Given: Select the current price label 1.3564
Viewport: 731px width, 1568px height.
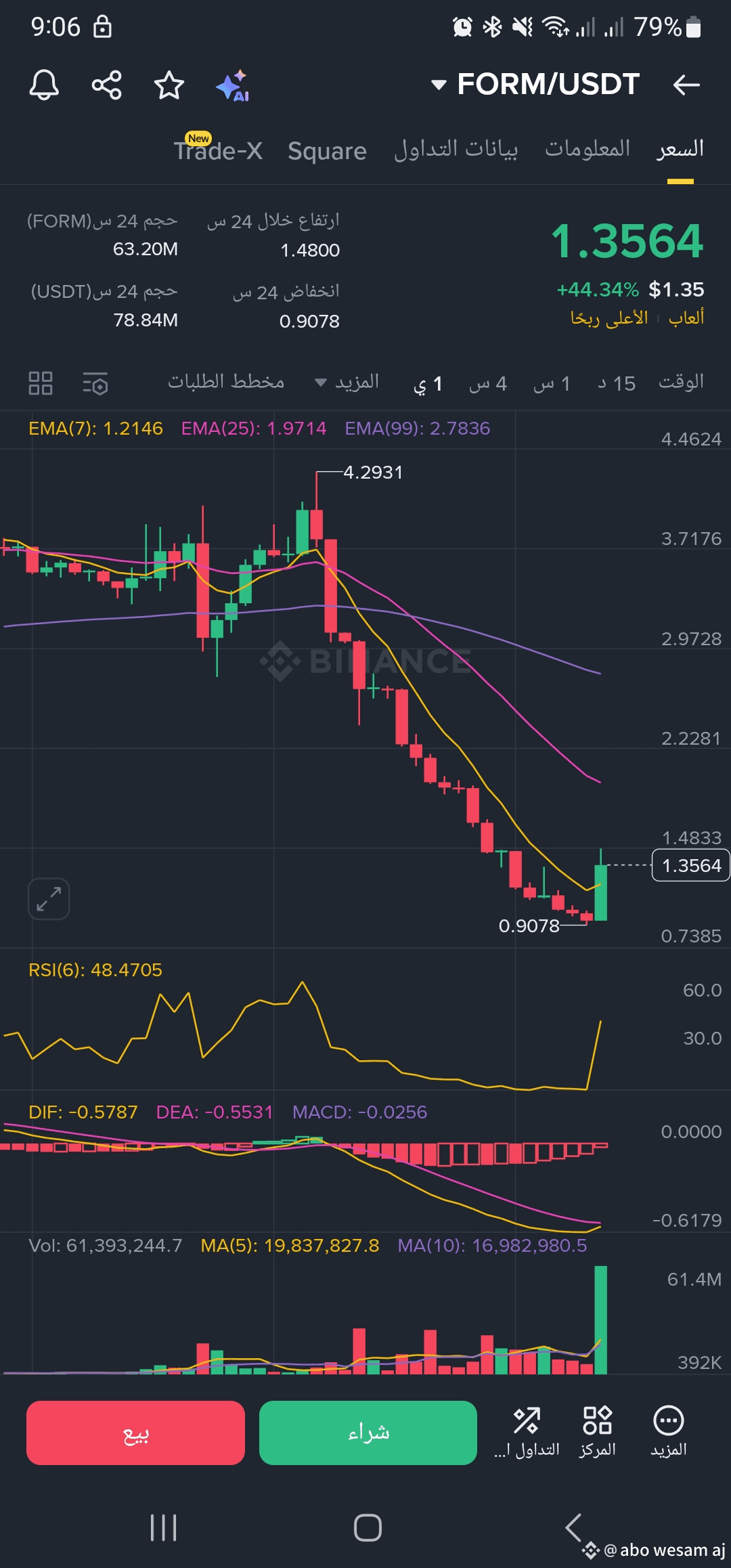Looking at the screenshot, I should pyautogui.click(x=690, y=865).
